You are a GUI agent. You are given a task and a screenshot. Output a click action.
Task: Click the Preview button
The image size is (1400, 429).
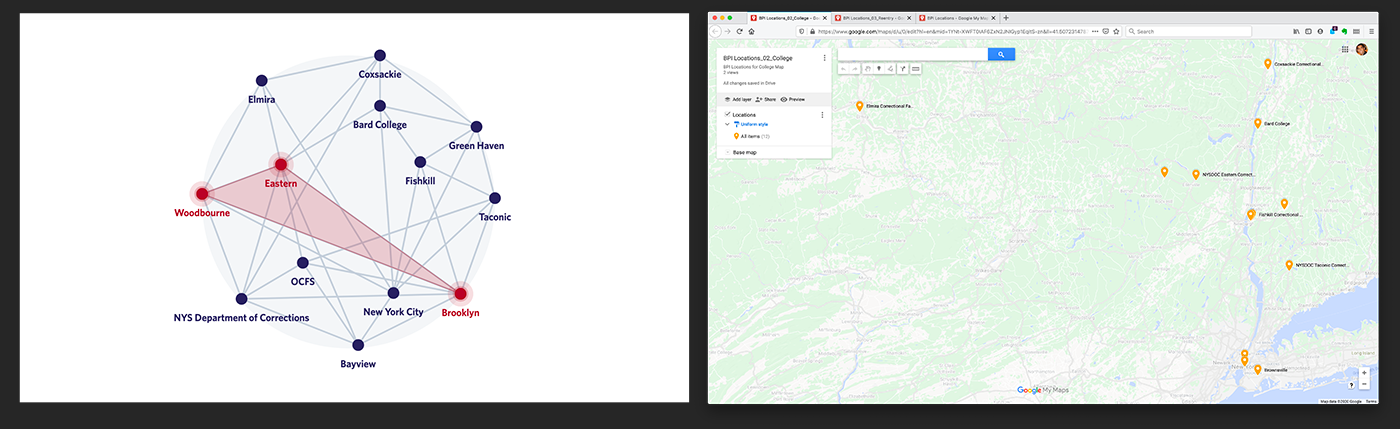click(x=793, y=99)
